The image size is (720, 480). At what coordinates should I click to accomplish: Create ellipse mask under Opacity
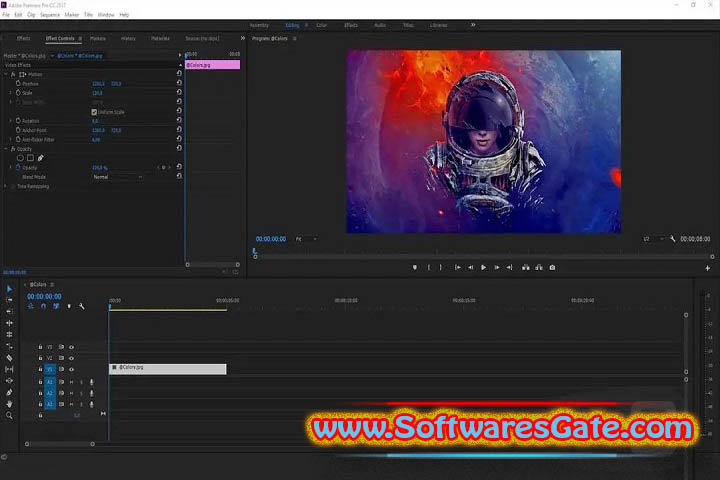20,158
